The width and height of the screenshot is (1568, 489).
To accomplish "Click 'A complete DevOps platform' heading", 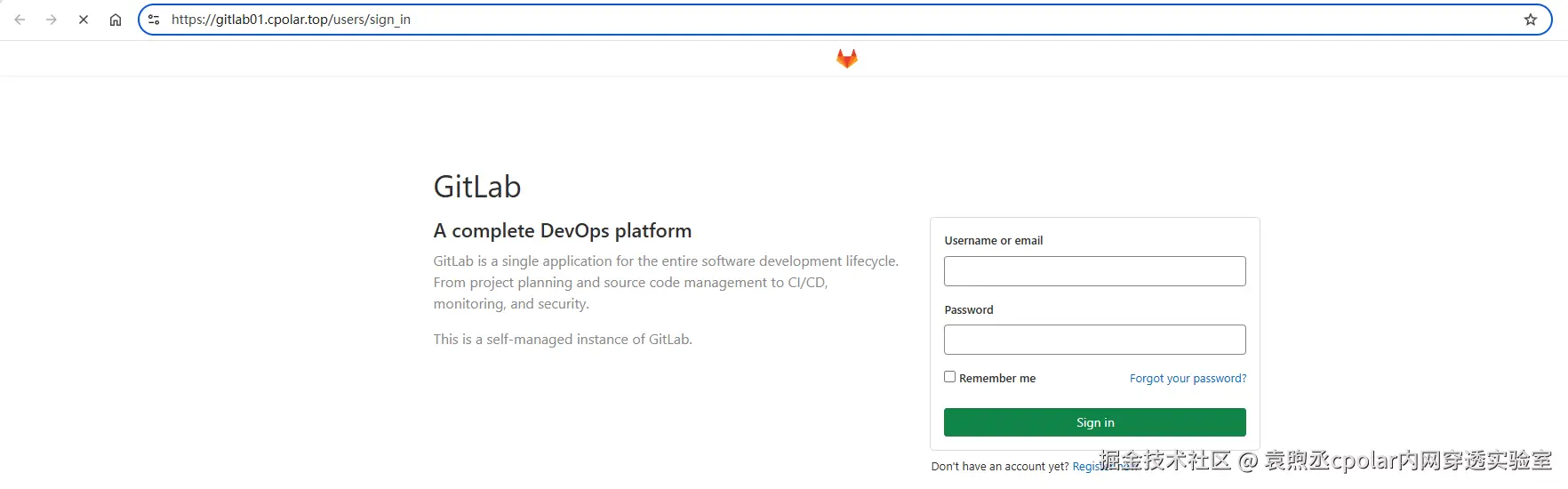I will [563, 231].
